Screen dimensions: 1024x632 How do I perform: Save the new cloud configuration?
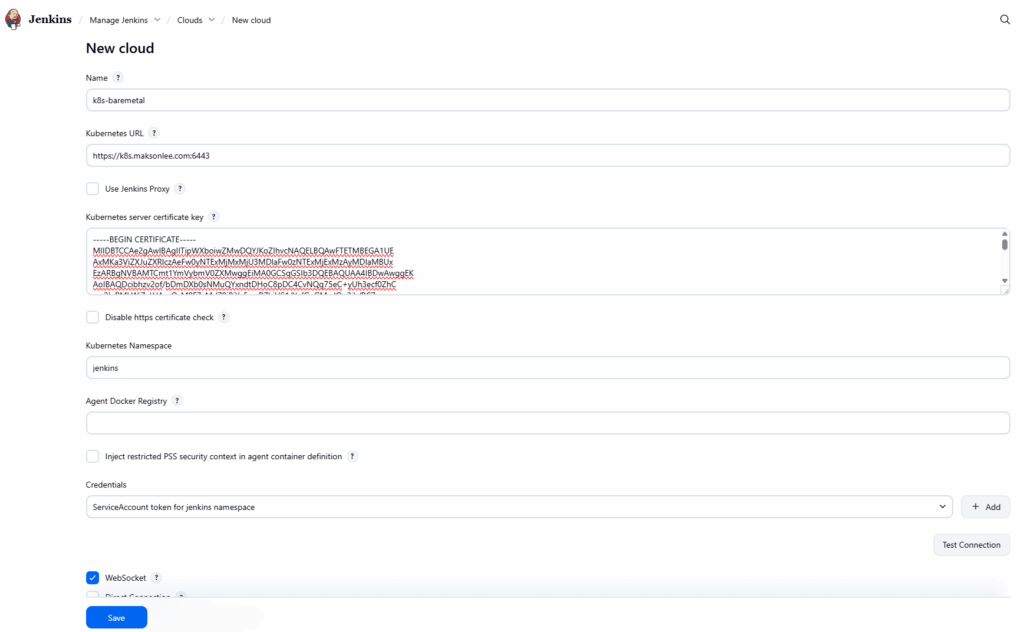click(x=116, y=618)
